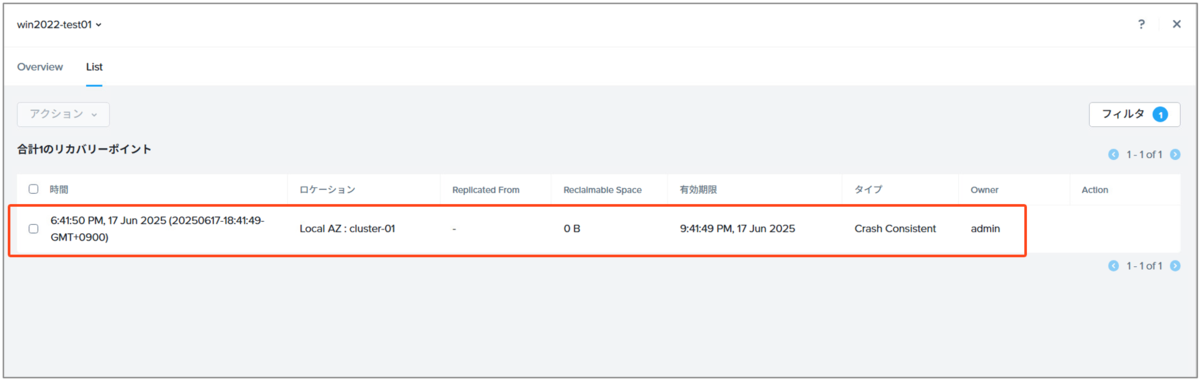This screenshot has width=1200, height=381.
Task: Toggle the select-all checkbox in header
Action: [x=33, y=189]
